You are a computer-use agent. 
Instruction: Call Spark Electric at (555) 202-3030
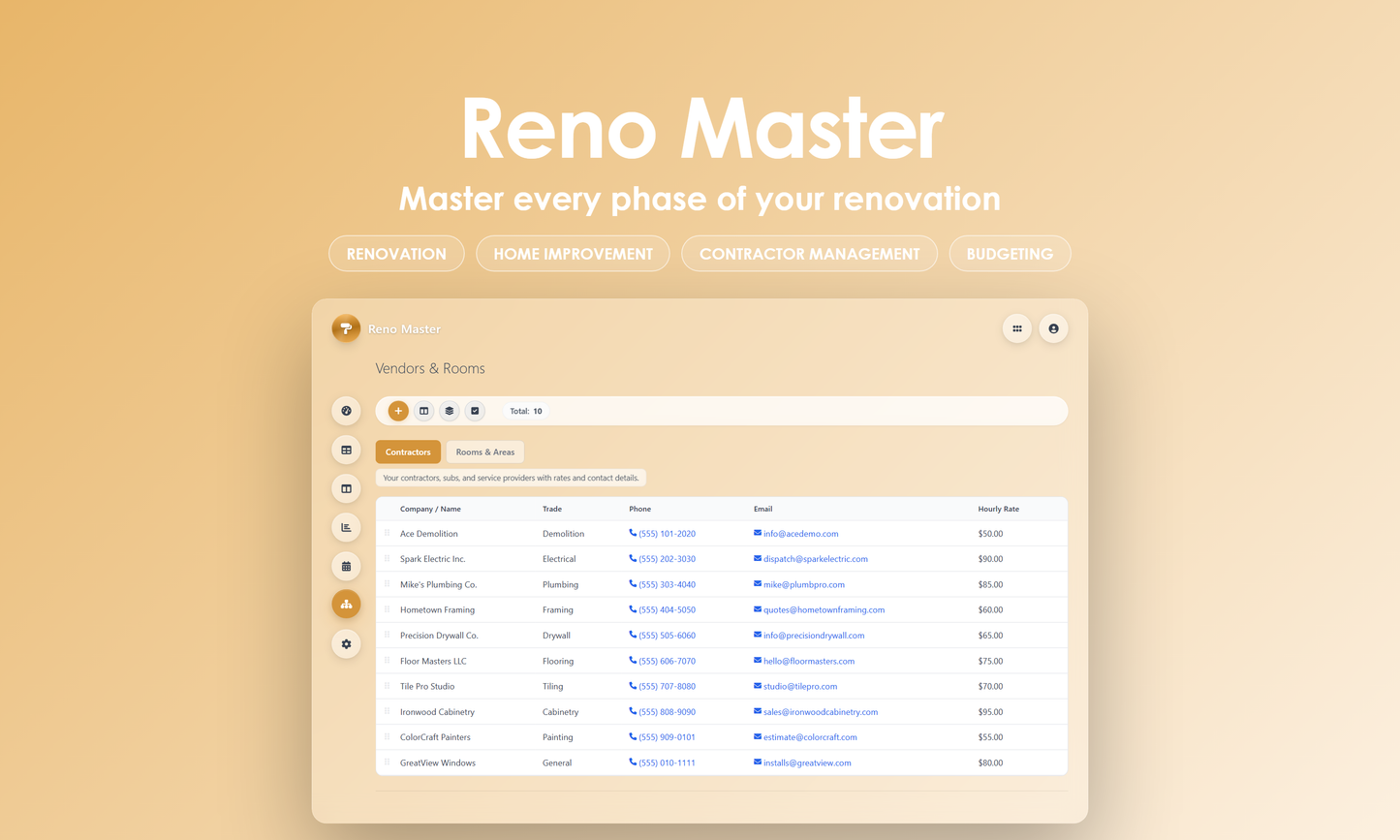pos(663,559)
